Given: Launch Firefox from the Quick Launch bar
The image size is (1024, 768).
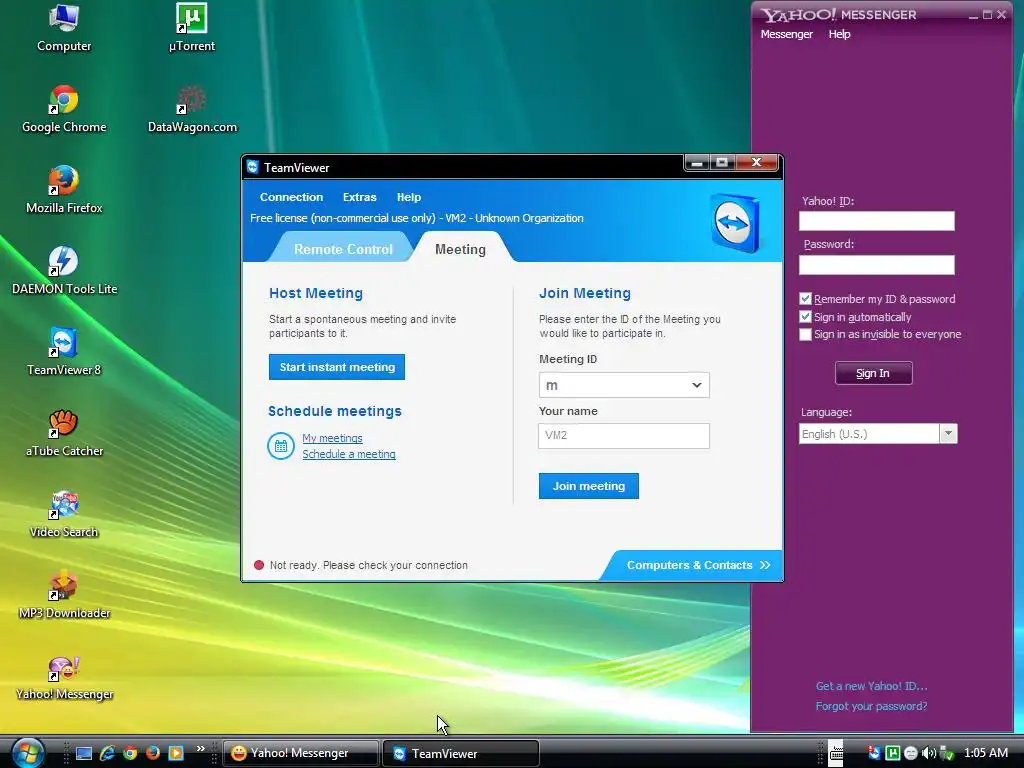Looking at the screenshot, I should click(153, 753).
